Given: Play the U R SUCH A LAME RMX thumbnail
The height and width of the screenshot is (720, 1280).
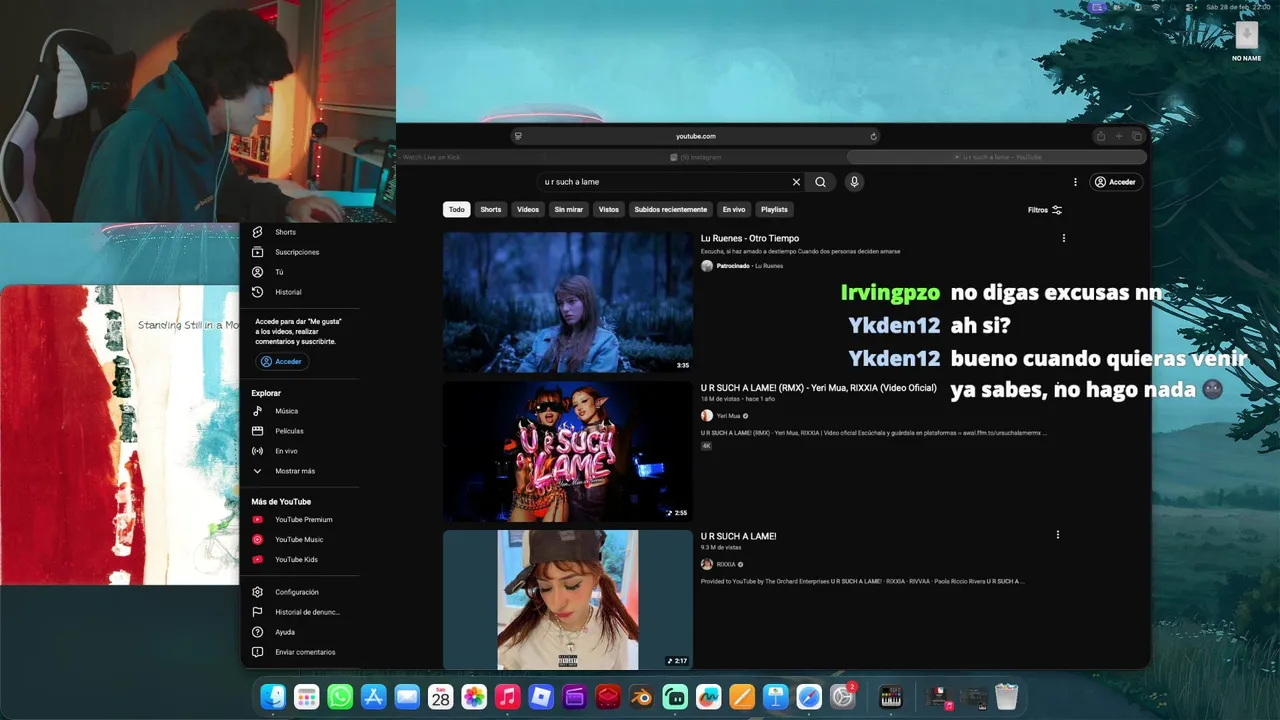Looking at the screenshot, I should [568, 451].
